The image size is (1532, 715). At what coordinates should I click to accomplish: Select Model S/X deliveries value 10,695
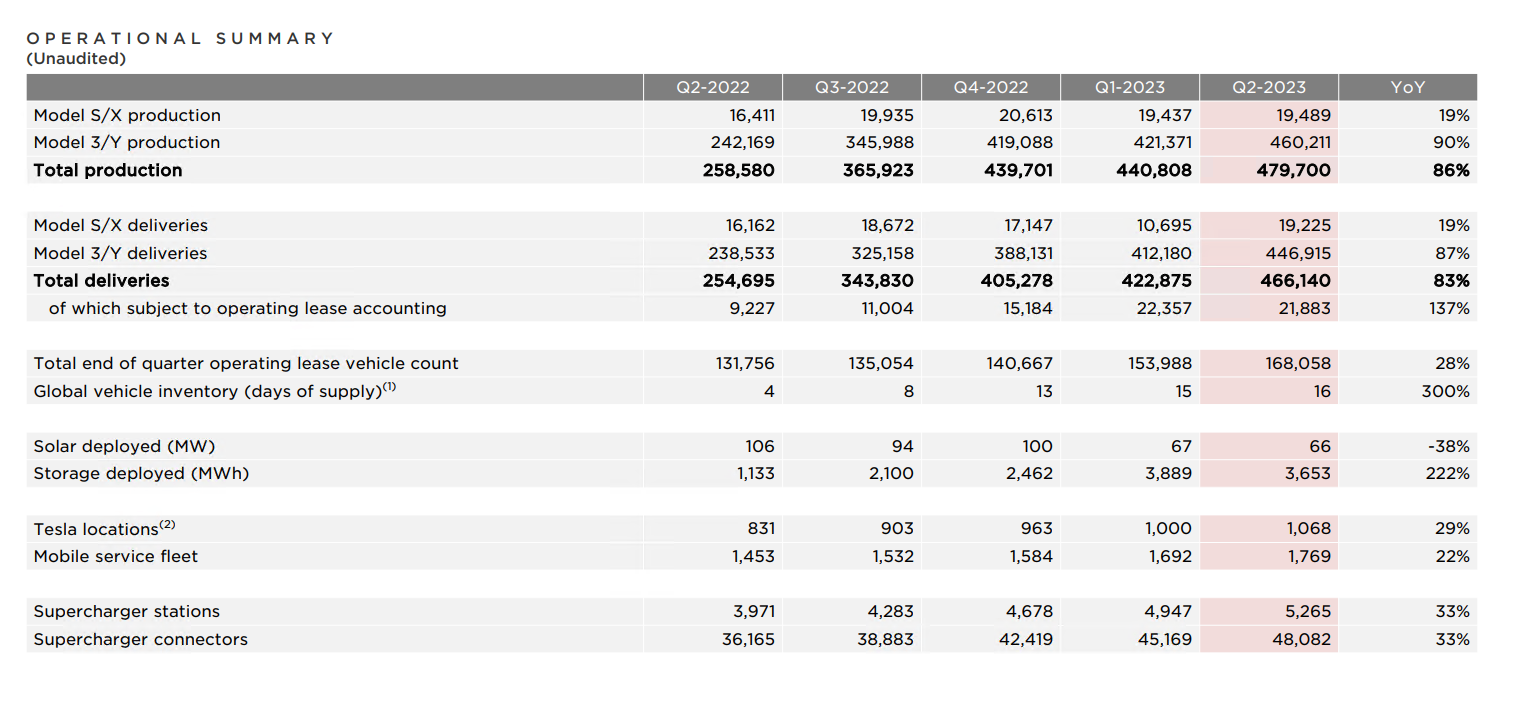pyautogui.click(x=1167, y=225)
